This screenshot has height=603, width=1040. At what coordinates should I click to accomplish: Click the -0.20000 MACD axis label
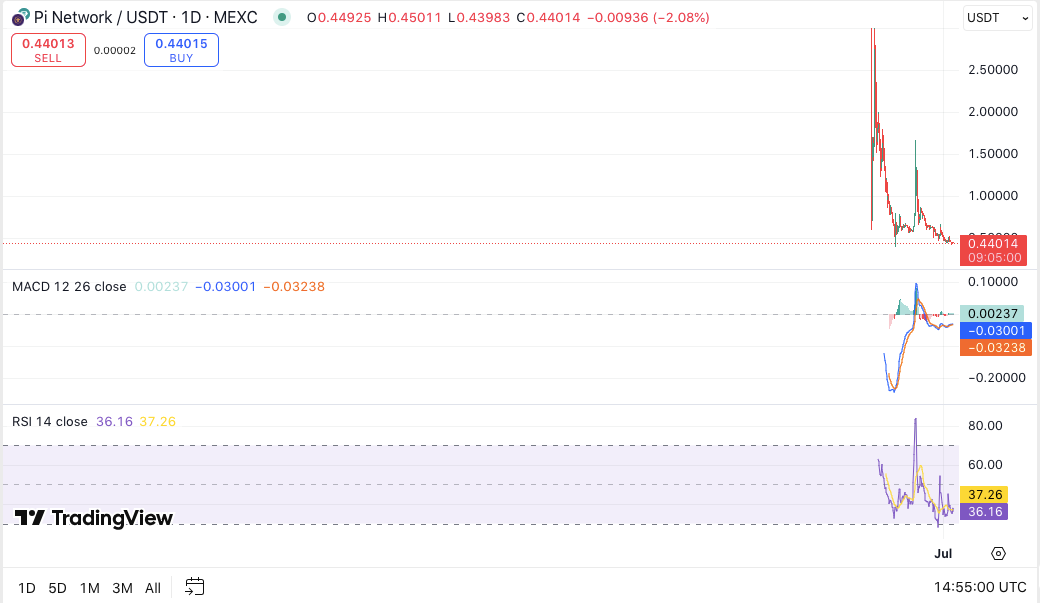click(x=997, y=377)
